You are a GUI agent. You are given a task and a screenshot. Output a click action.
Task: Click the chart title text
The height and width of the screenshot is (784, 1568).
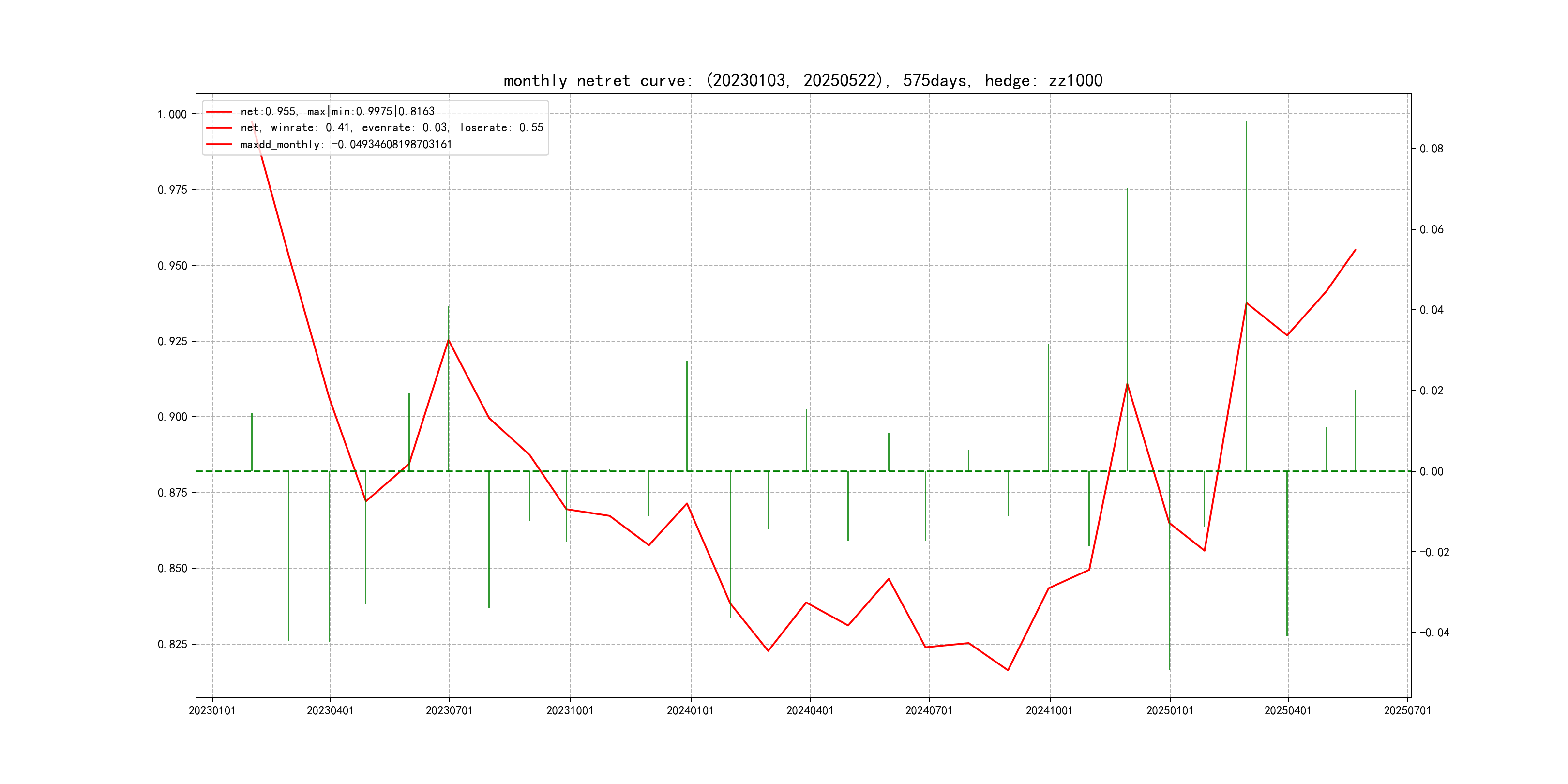[x=802, y=80]
